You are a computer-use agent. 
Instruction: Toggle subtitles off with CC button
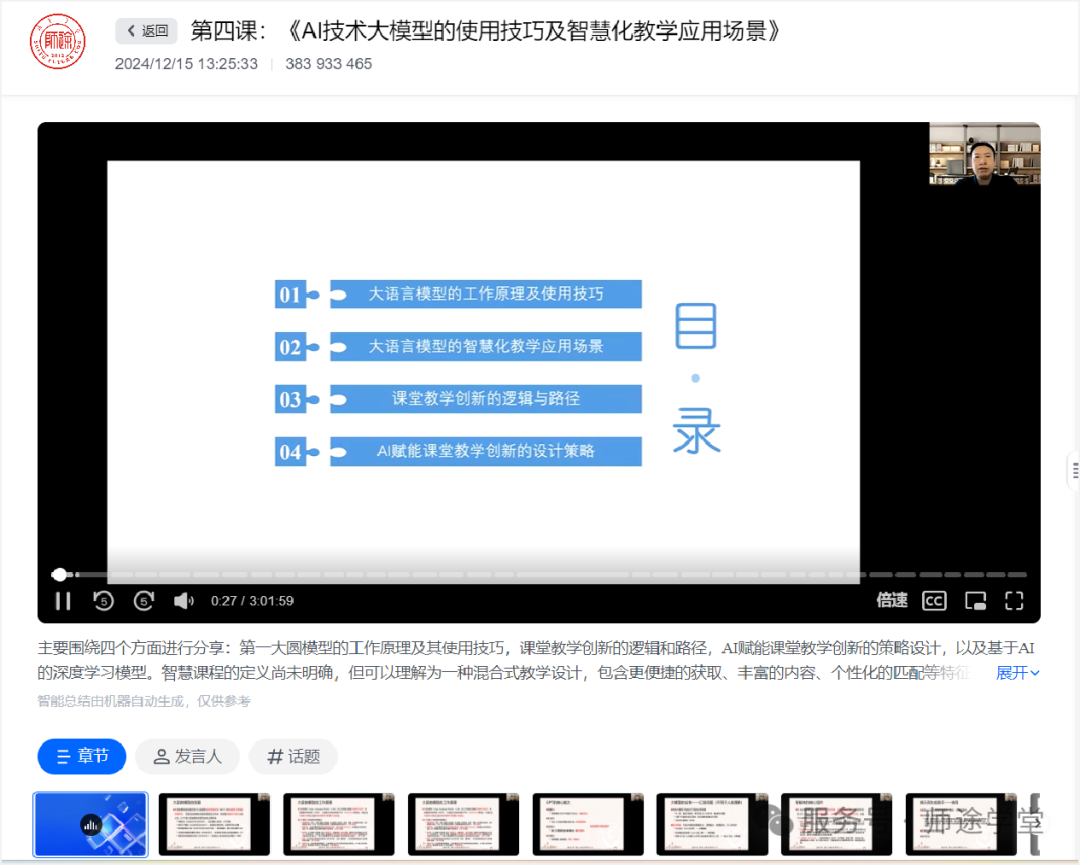coord(934,600)
